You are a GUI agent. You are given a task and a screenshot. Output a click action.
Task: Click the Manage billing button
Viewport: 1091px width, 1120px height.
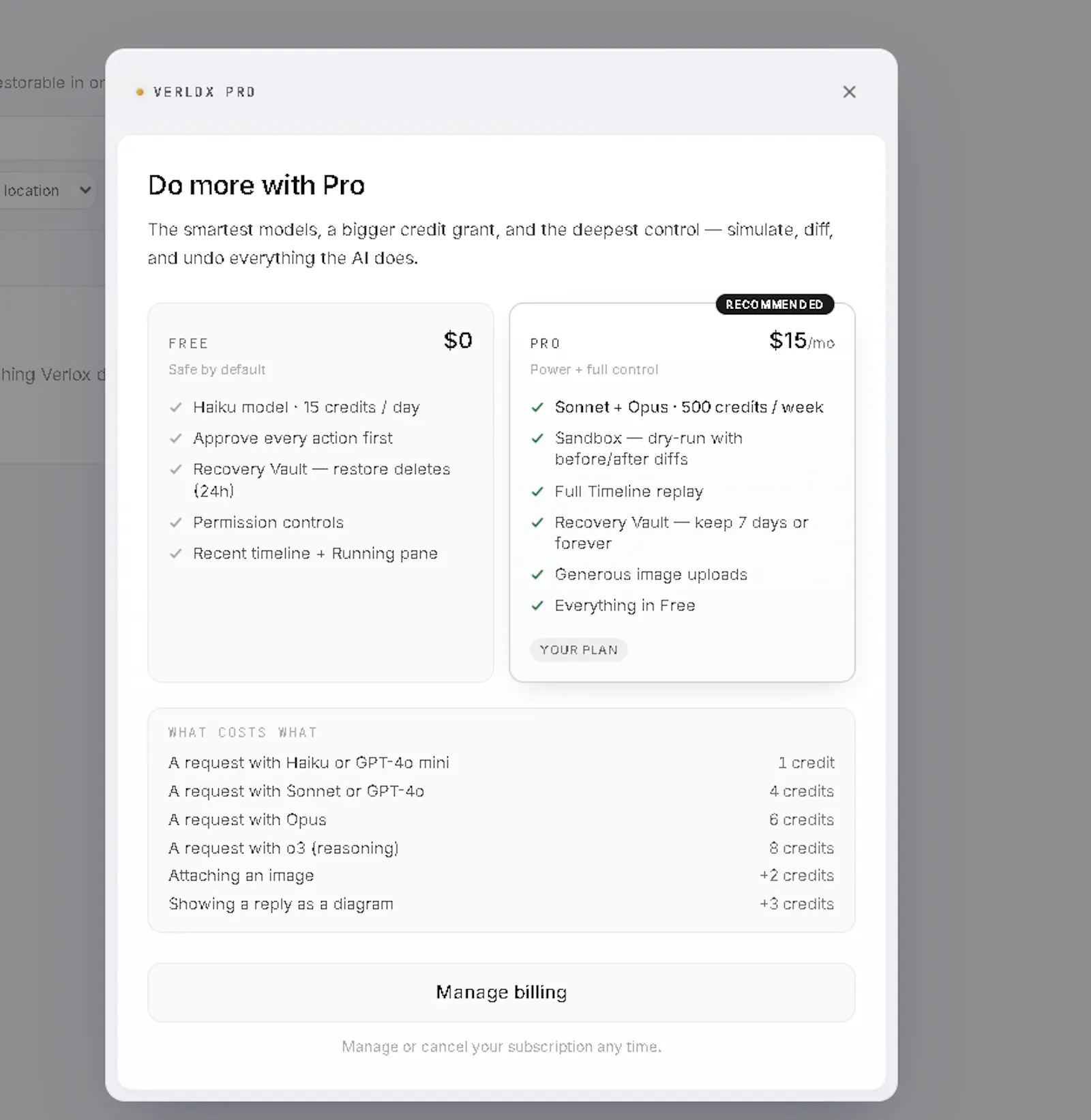pos(501,992)
